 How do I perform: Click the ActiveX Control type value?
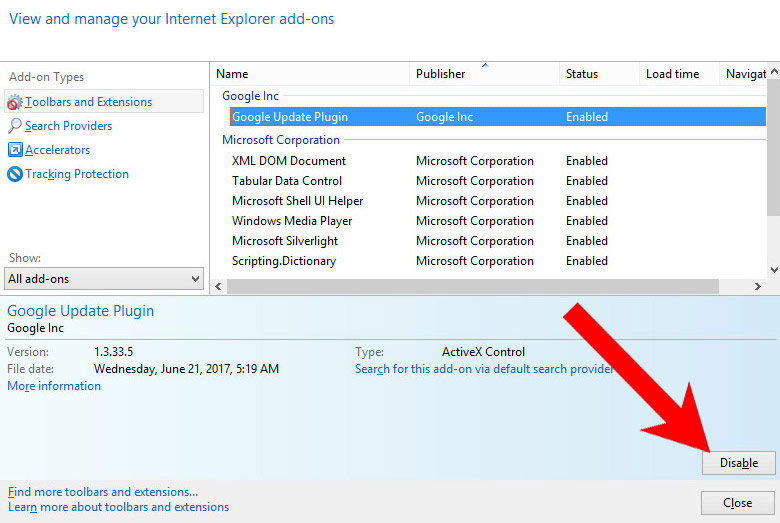483,352
